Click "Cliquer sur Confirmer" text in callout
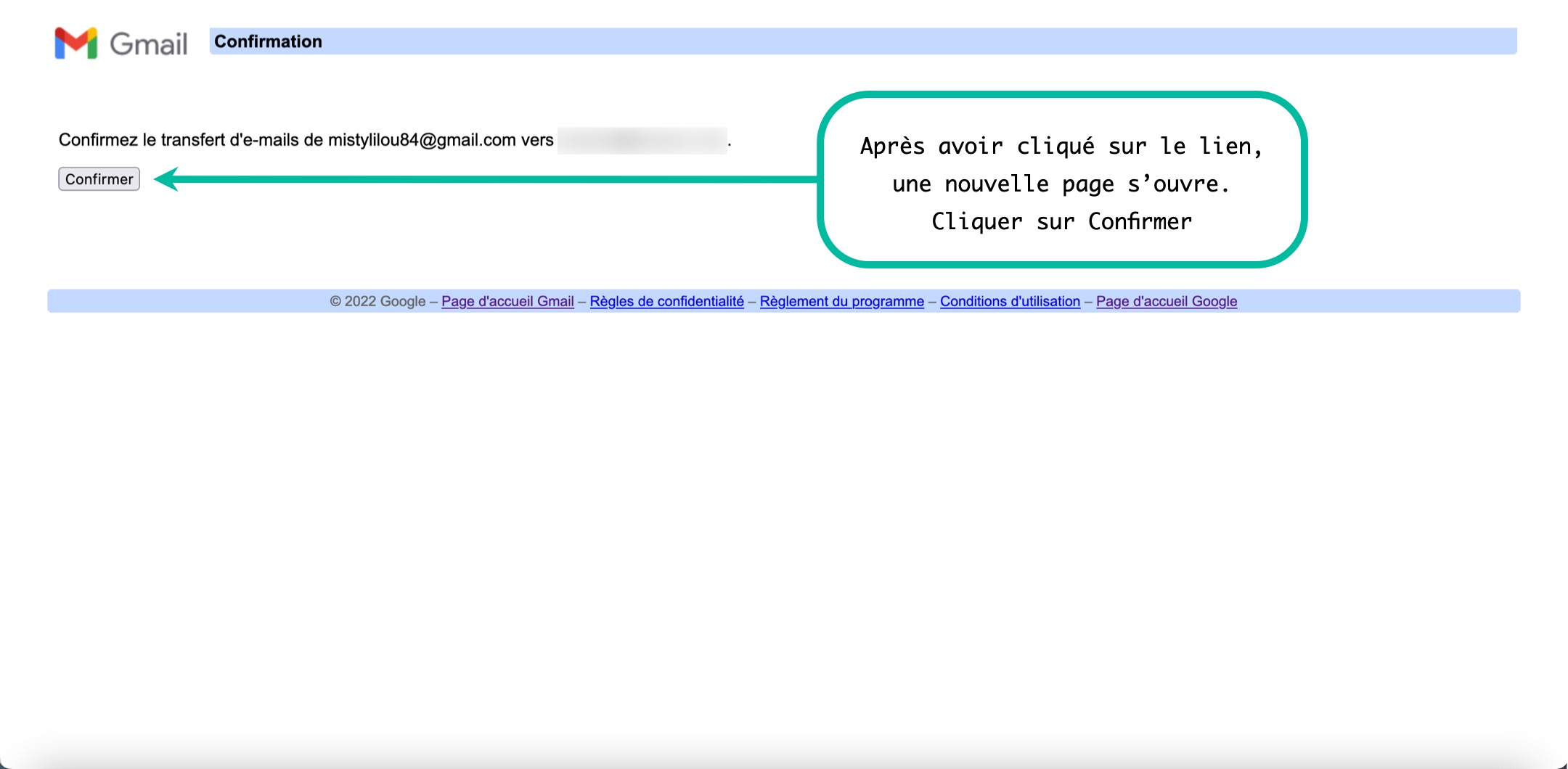 pos(1061,222)
